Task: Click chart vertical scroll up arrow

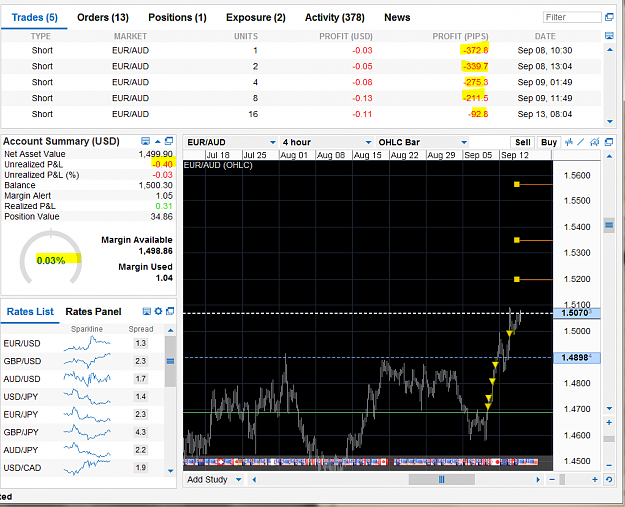Action: pyautogui.click(x=609, y=156)
